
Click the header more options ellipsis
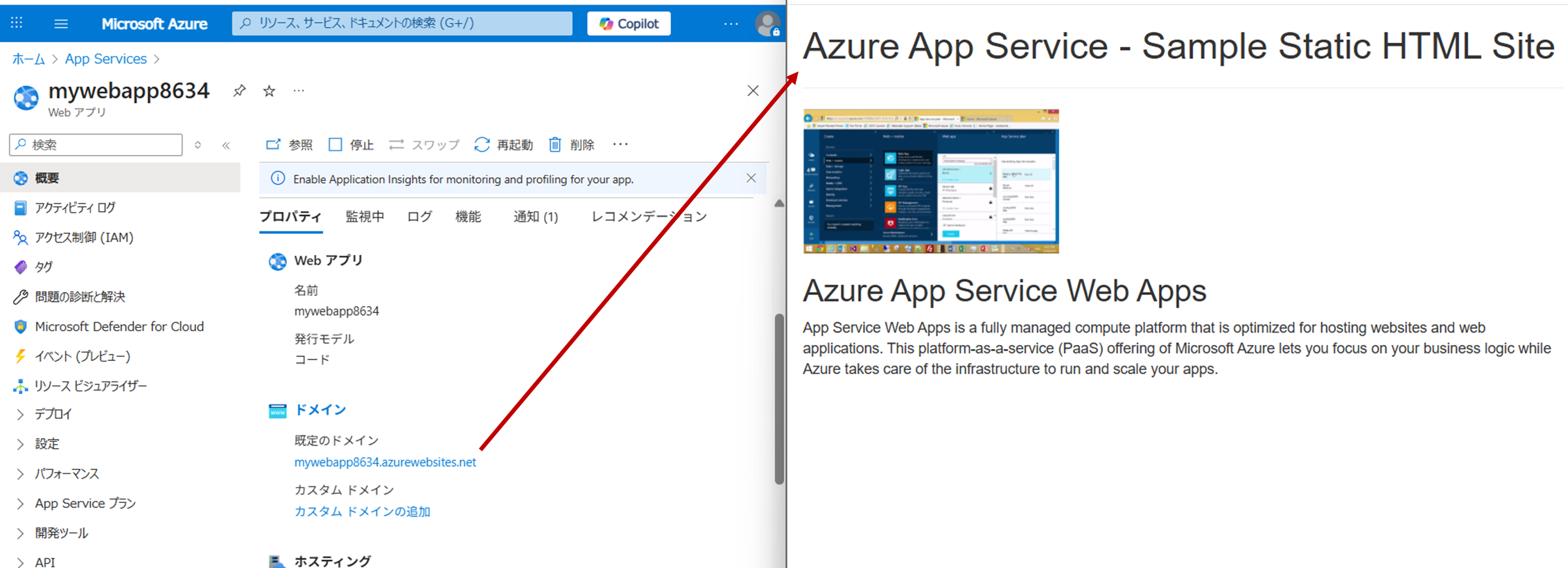(731, 24)
